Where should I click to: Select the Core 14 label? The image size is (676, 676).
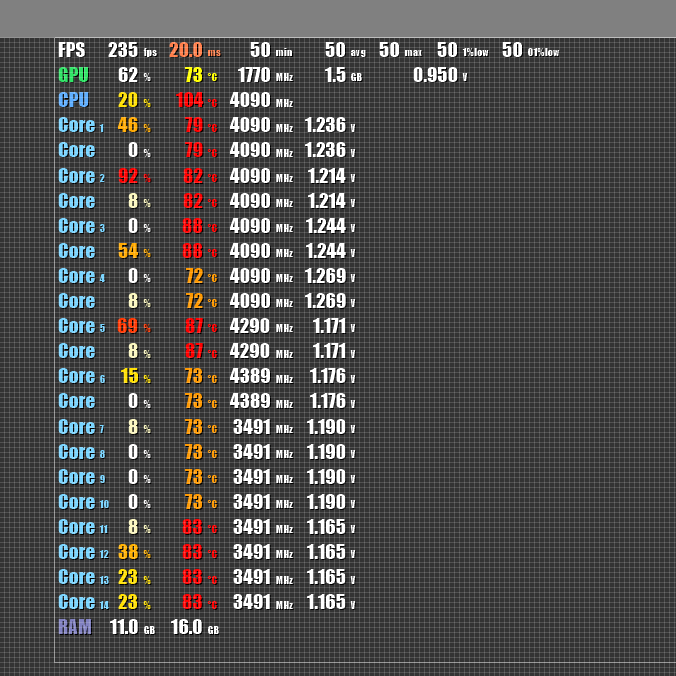pyautogui.click(x=80, y=602)
